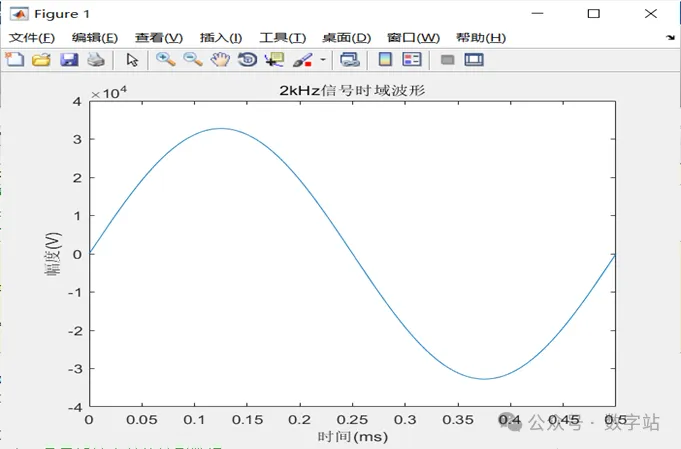The width and height of the screenshot is (681, 449).
Task: Insert Colorbar using toolbar icon
Action: (385, 59)
